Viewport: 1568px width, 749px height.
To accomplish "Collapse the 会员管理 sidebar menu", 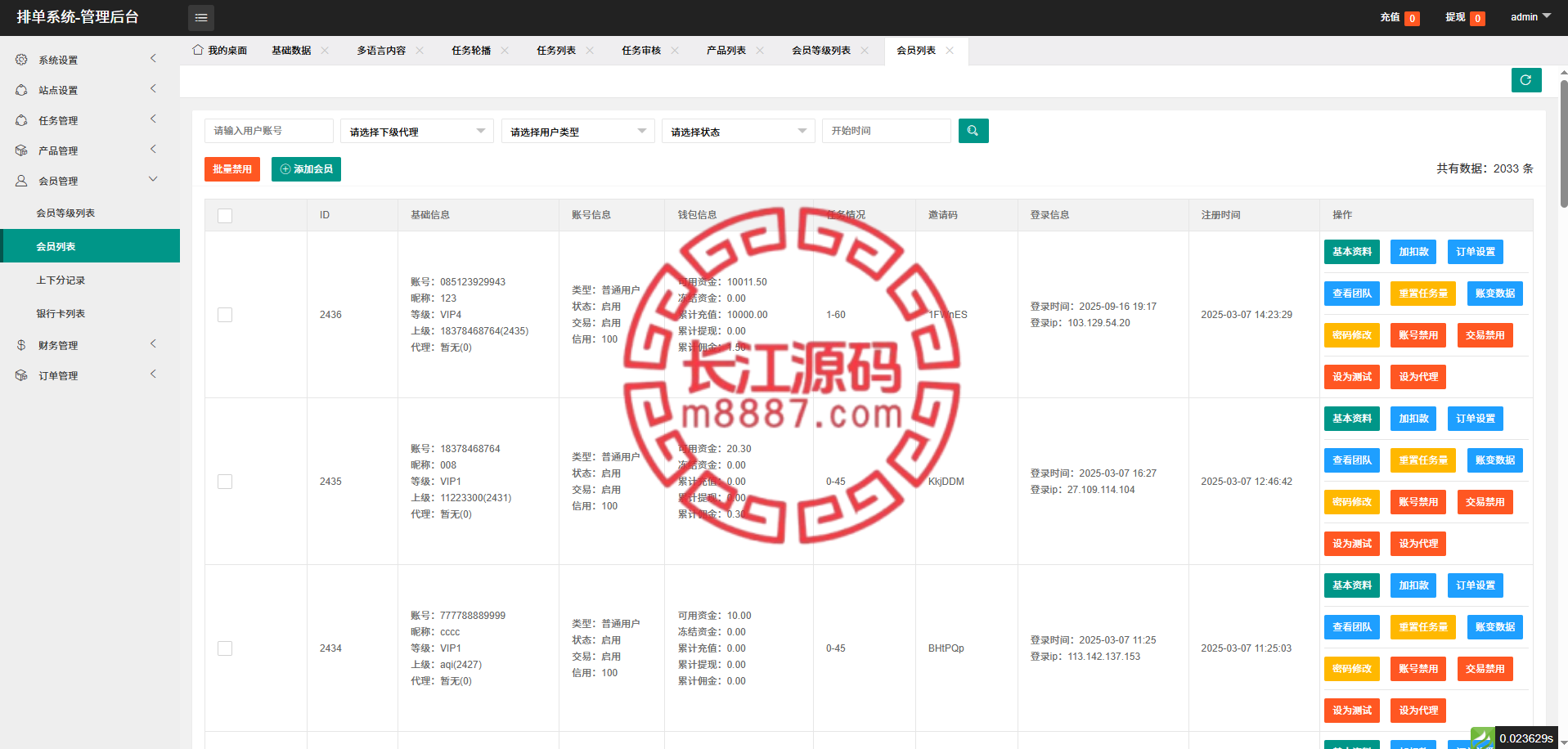I will coord(90,181).
